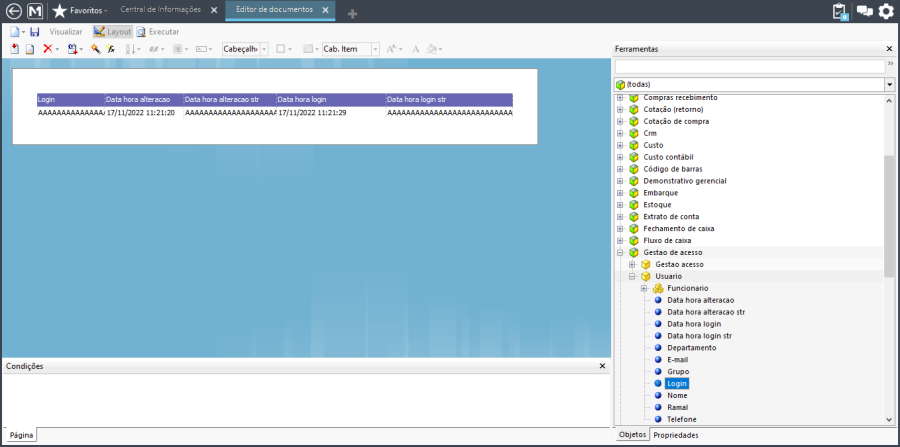Expand the Gestao acesso child node
This screenshot has height=447, width=900.
click(x=632, y=265)
